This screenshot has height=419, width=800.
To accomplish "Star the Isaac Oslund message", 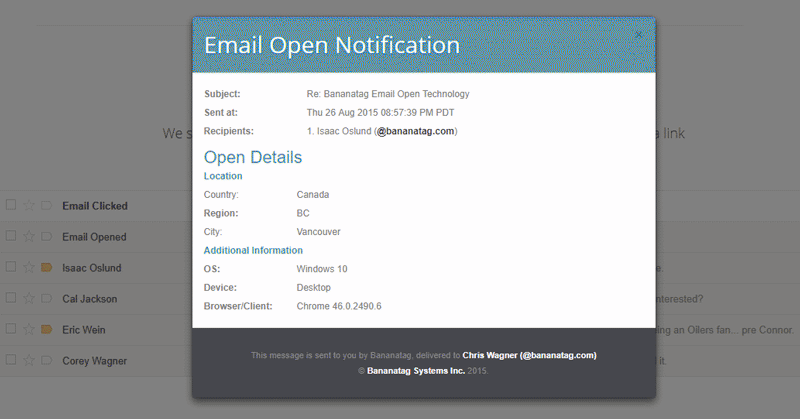I will (x=29, y=267).
